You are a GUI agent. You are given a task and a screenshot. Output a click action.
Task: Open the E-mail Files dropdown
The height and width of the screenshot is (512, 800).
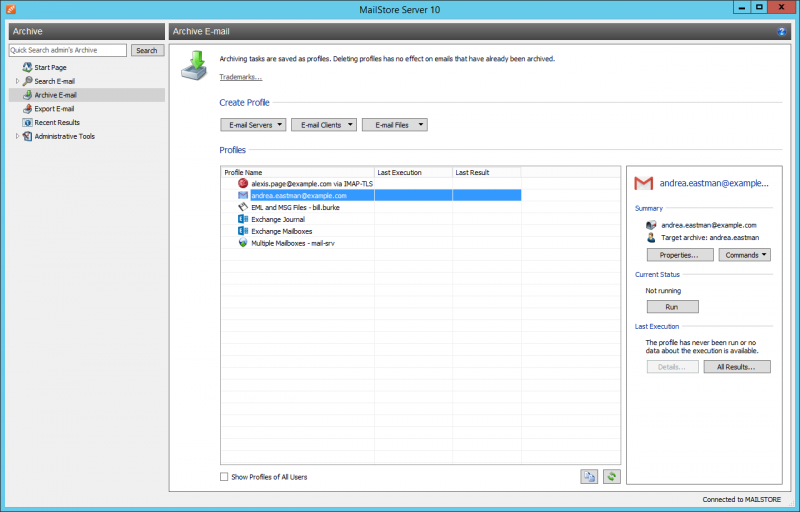(x=394, y=125)
